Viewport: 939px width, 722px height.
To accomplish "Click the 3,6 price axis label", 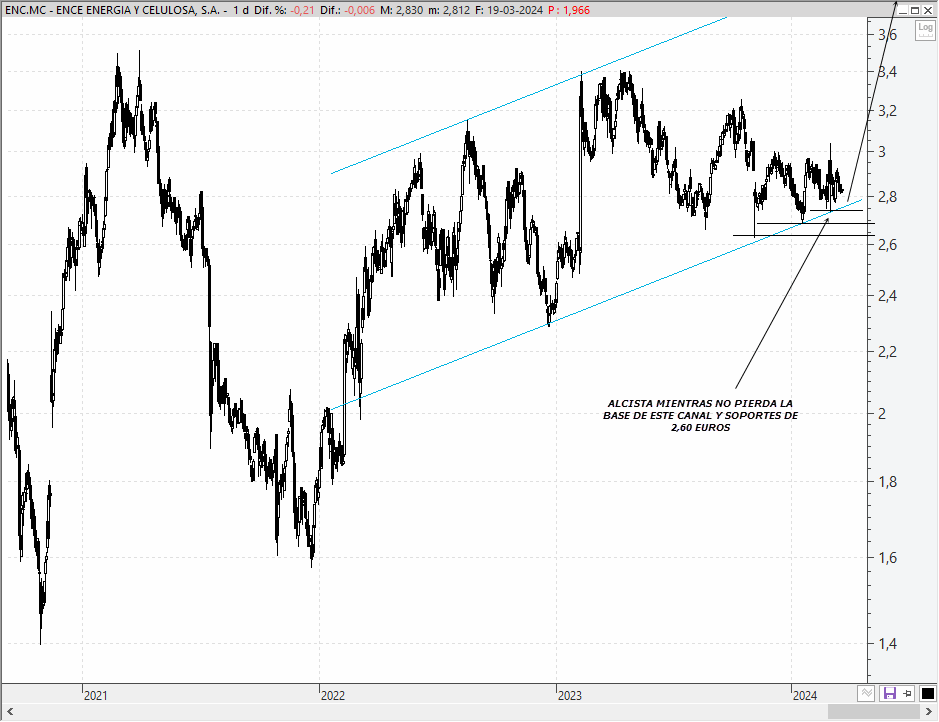I will 887,35.
